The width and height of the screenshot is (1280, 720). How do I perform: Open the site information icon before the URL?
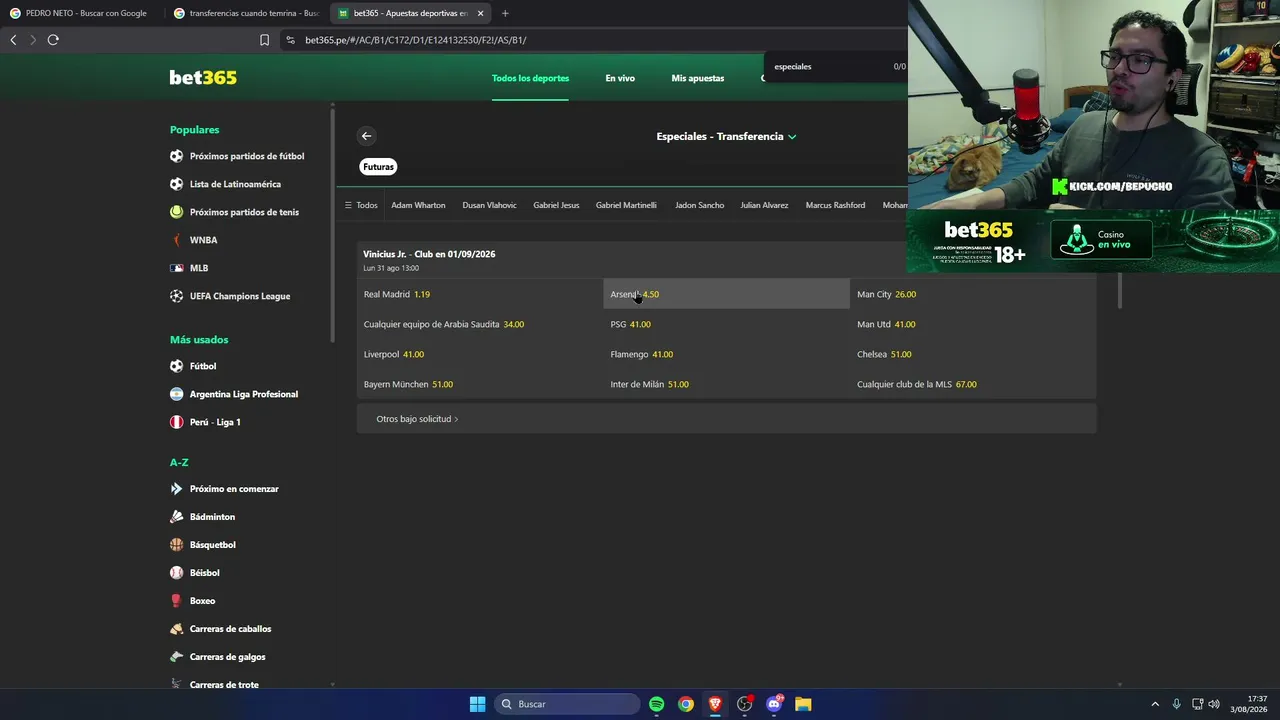pos(290,40)
